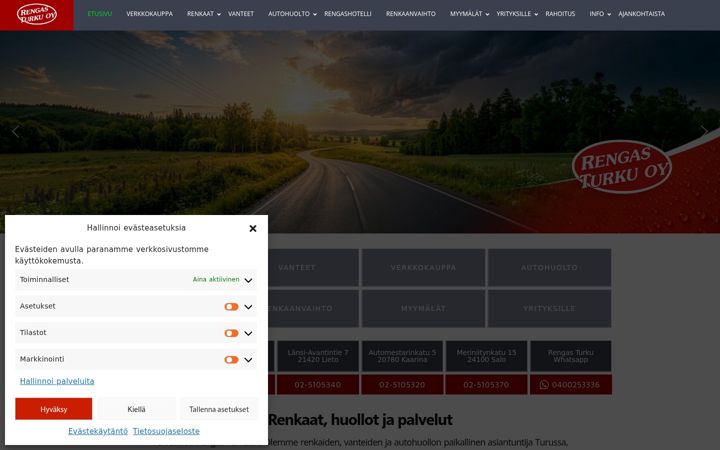
Task: Show next slide with right carousel arrow
Action: (x=704, y=131)
